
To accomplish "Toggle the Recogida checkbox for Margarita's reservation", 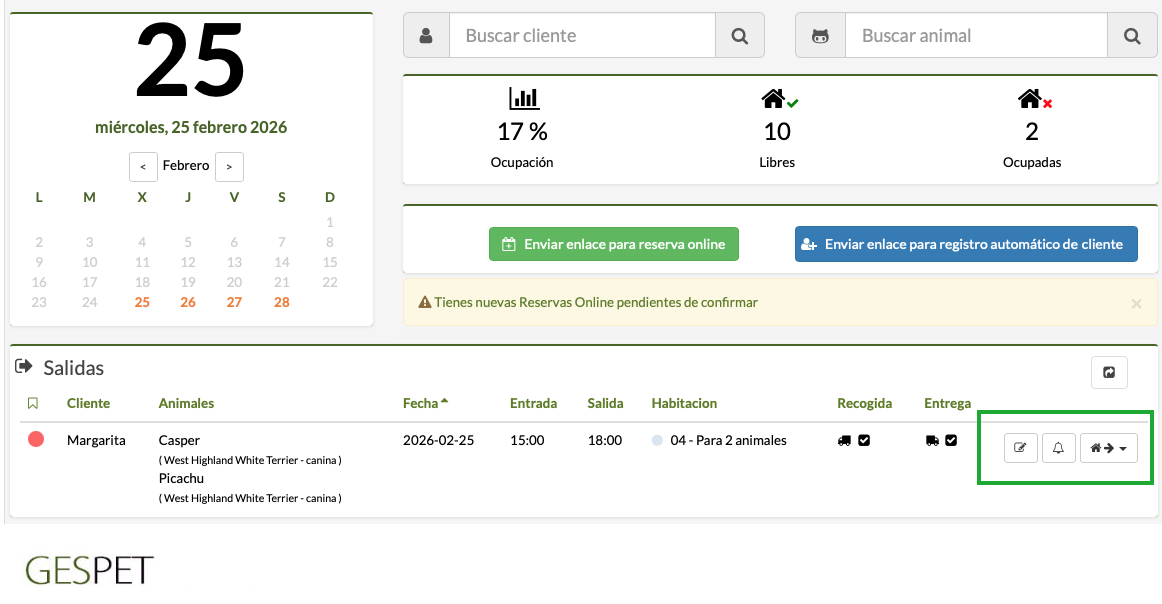I will coord(865,438).
